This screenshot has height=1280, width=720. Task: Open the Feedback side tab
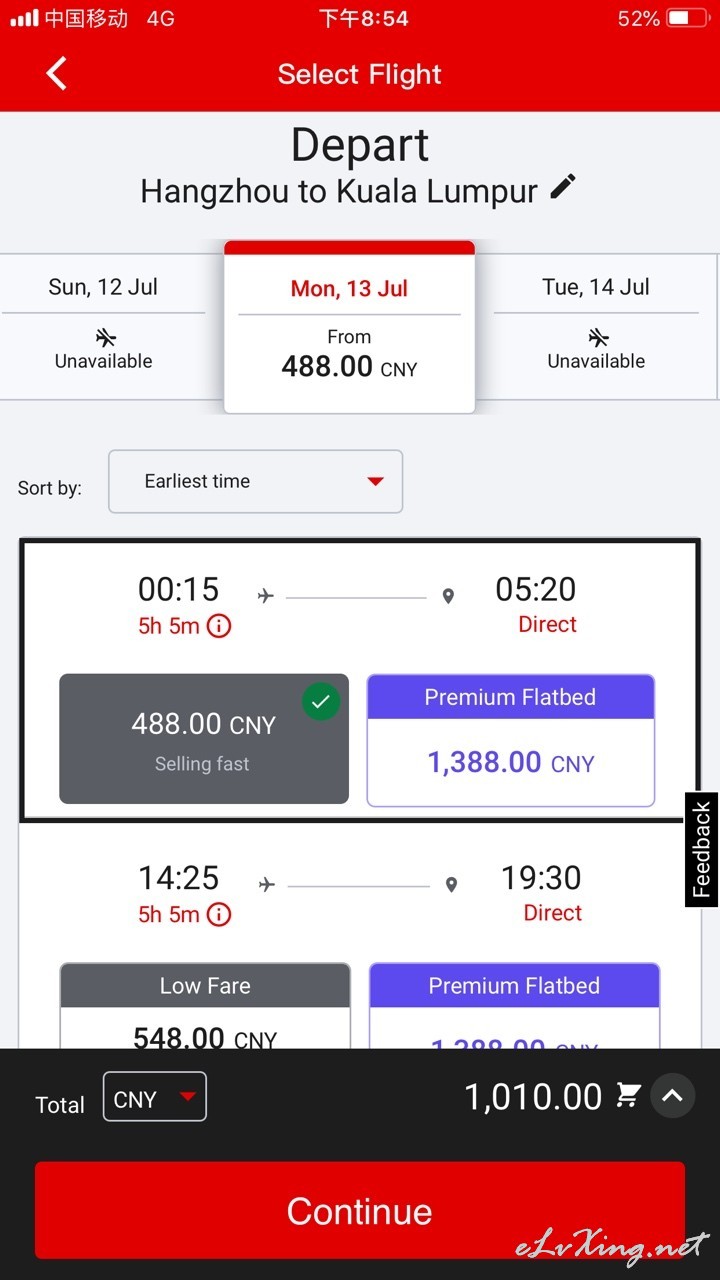[x=701, y=849]
